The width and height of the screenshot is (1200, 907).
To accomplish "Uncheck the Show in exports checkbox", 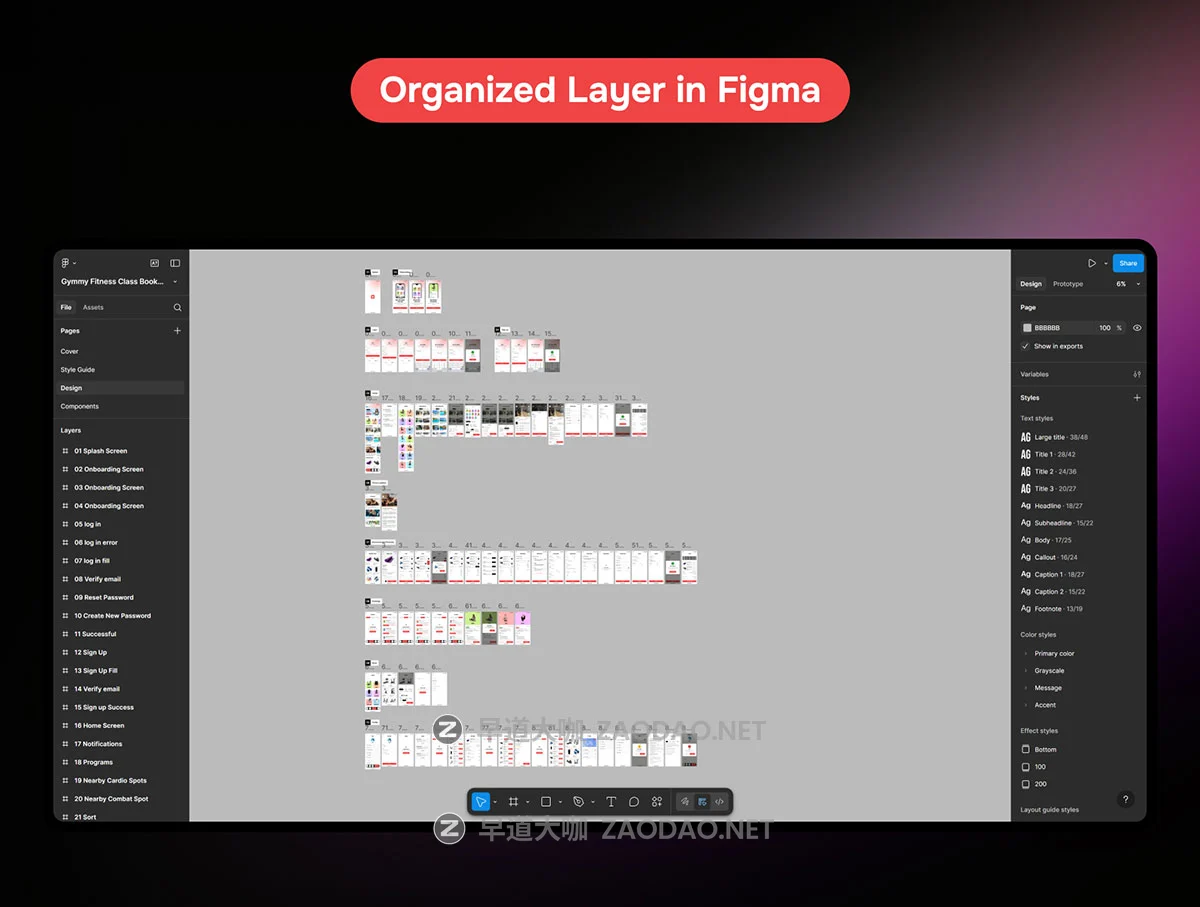I will point(1026,346).
